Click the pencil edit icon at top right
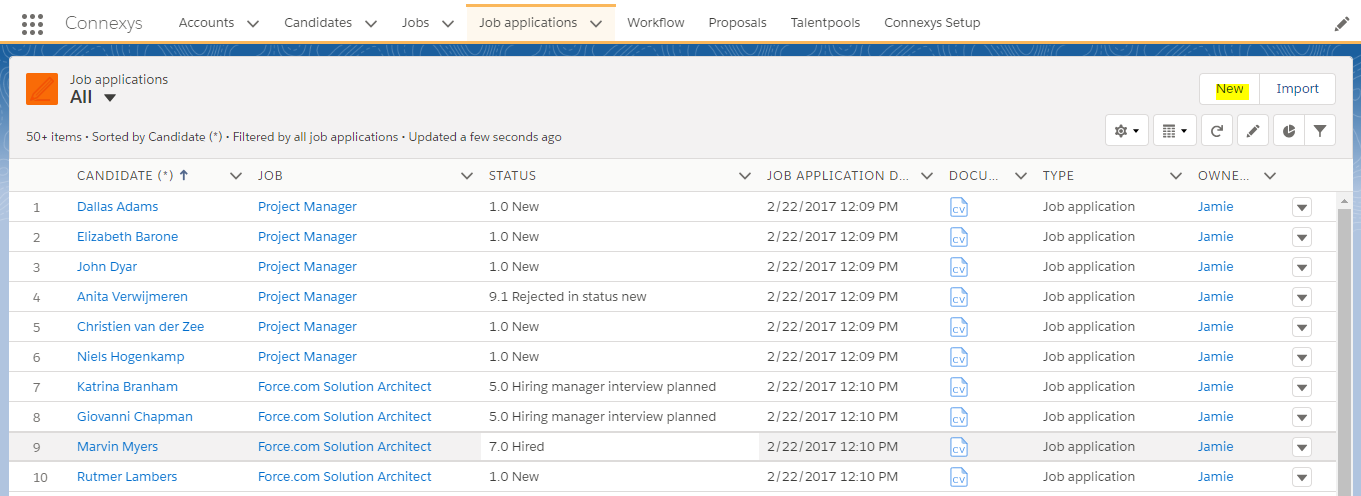 [1342, 24]
